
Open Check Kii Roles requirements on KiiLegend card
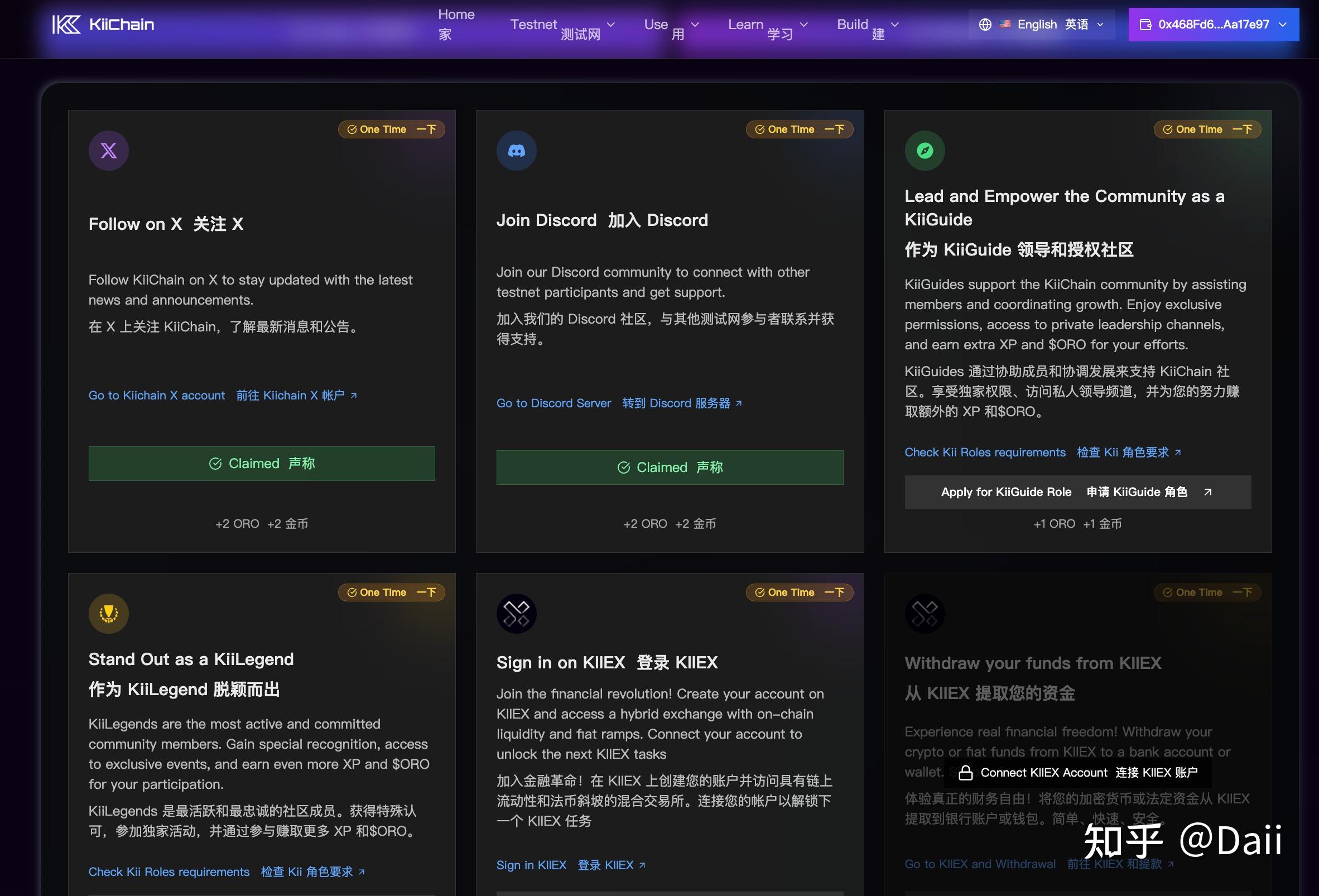(x=221, y=871)
